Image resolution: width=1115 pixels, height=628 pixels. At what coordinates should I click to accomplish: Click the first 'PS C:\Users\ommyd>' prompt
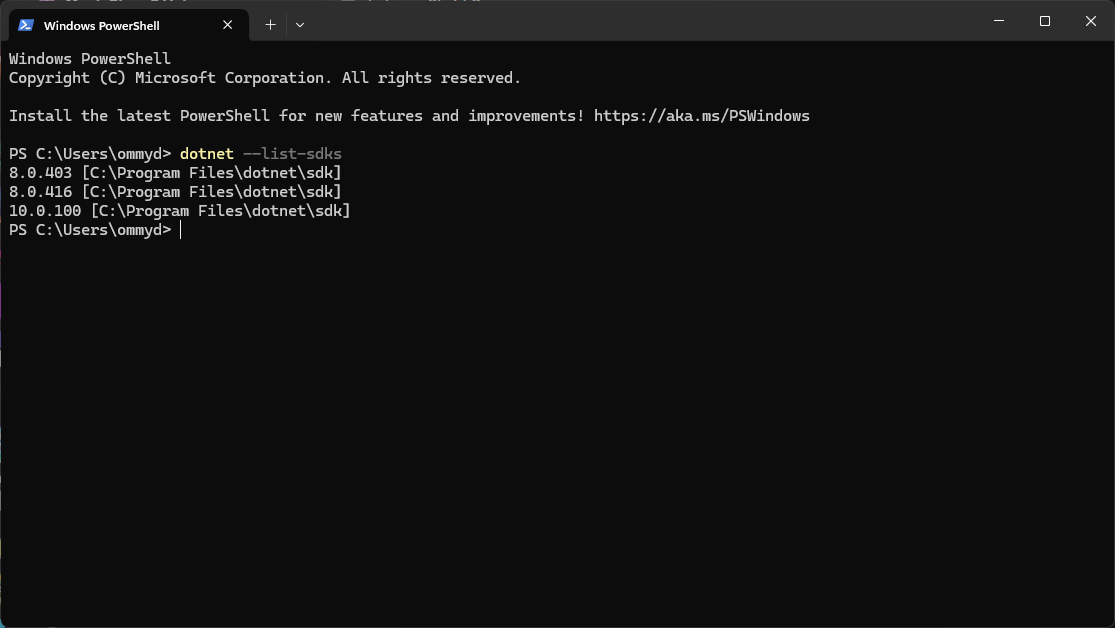(90, 154)
